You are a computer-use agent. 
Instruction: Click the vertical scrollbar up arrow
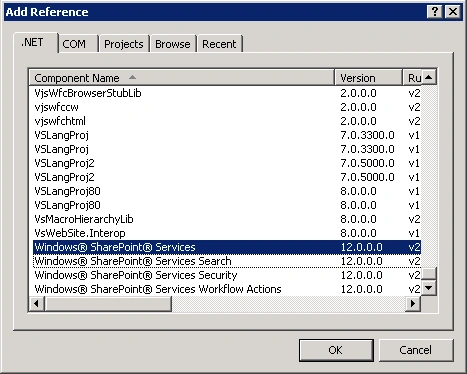(429, 77)
